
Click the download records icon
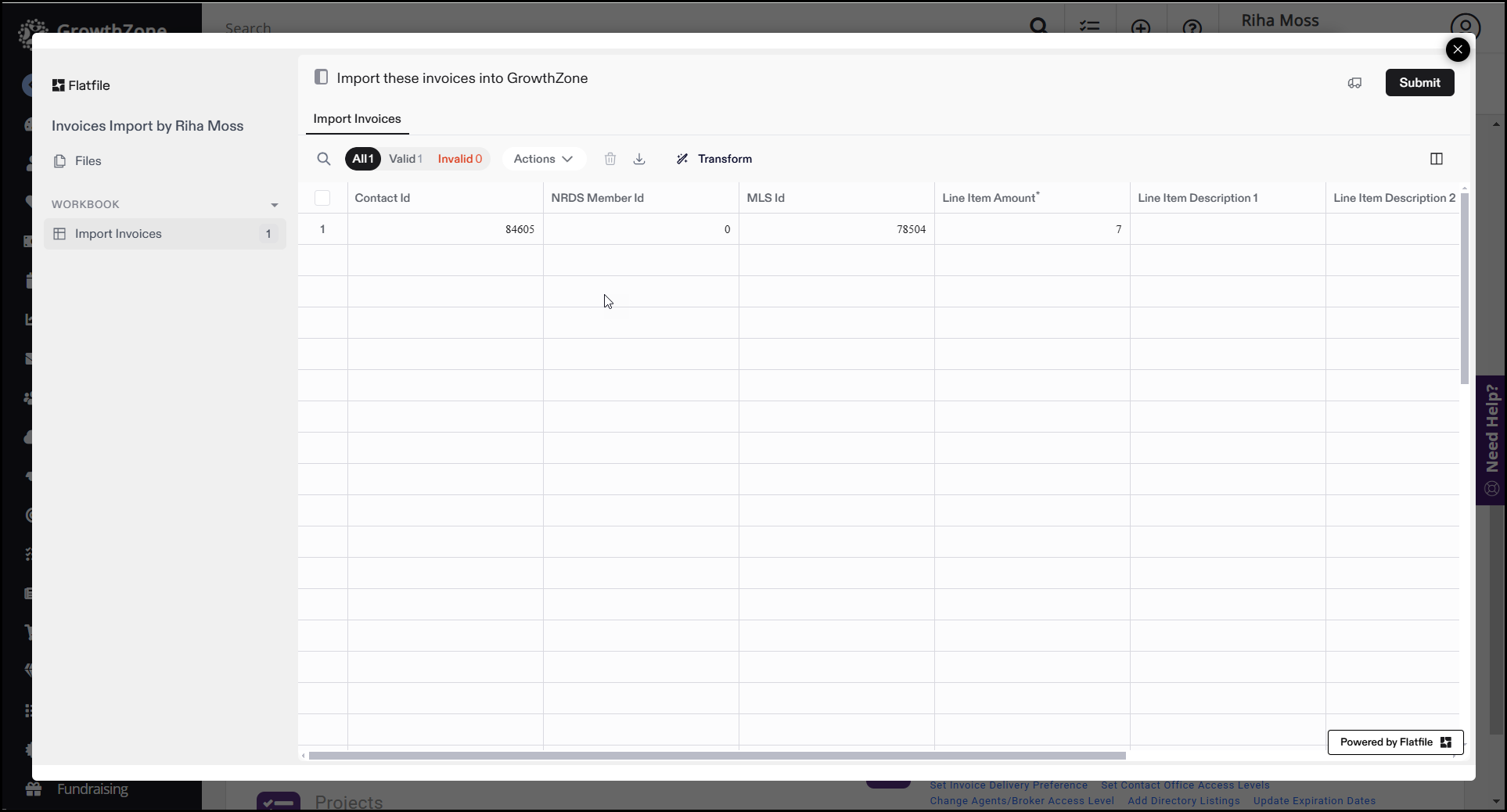point(639,159)
